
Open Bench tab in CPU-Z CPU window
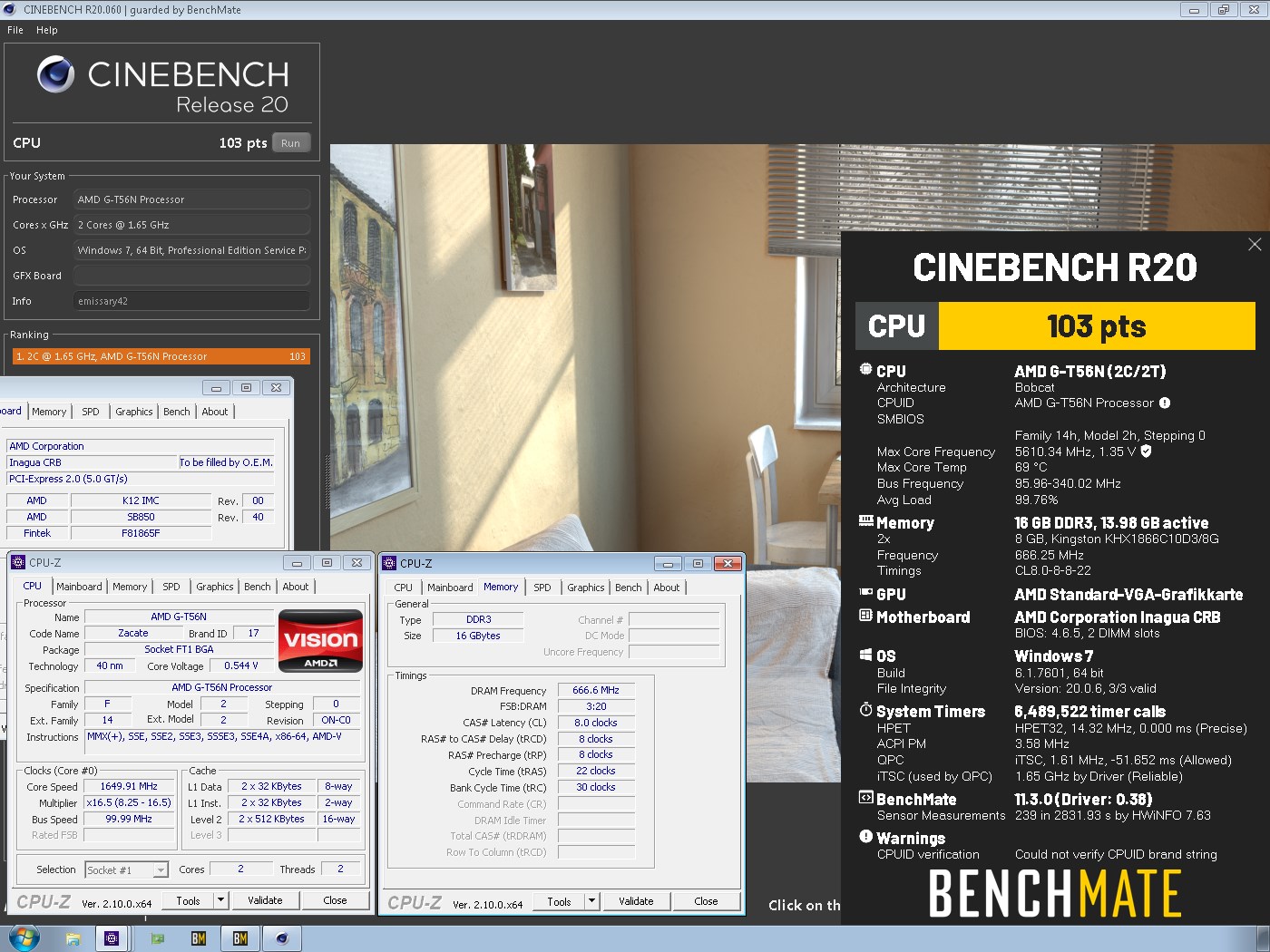(x=258, y=587)
